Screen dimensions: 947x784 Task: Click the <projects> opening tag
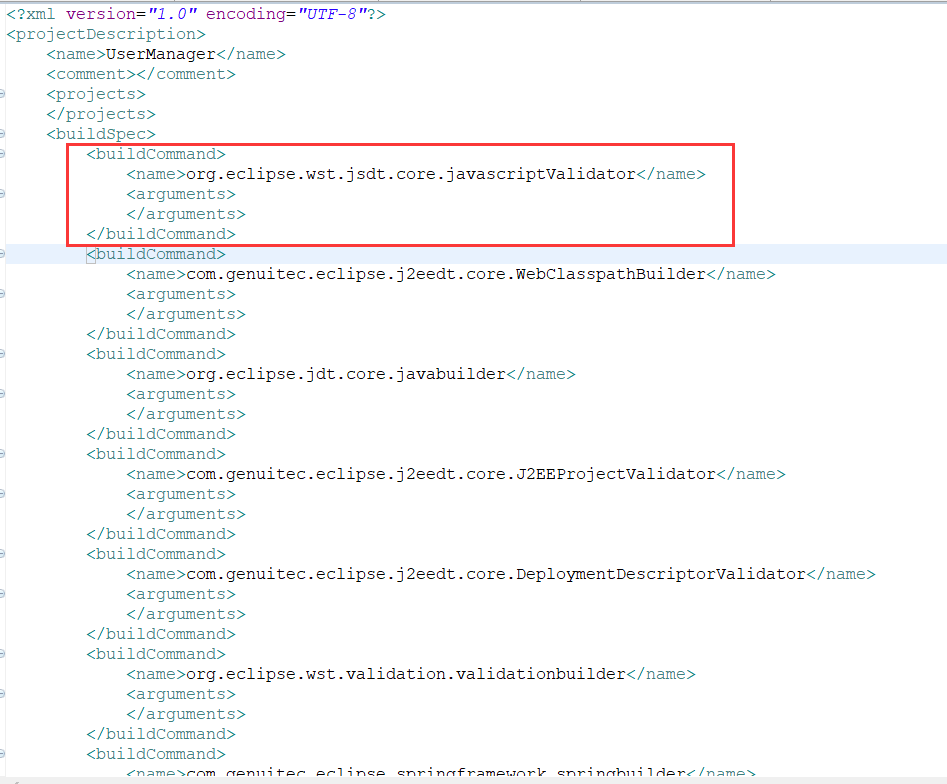click(96, 94)
